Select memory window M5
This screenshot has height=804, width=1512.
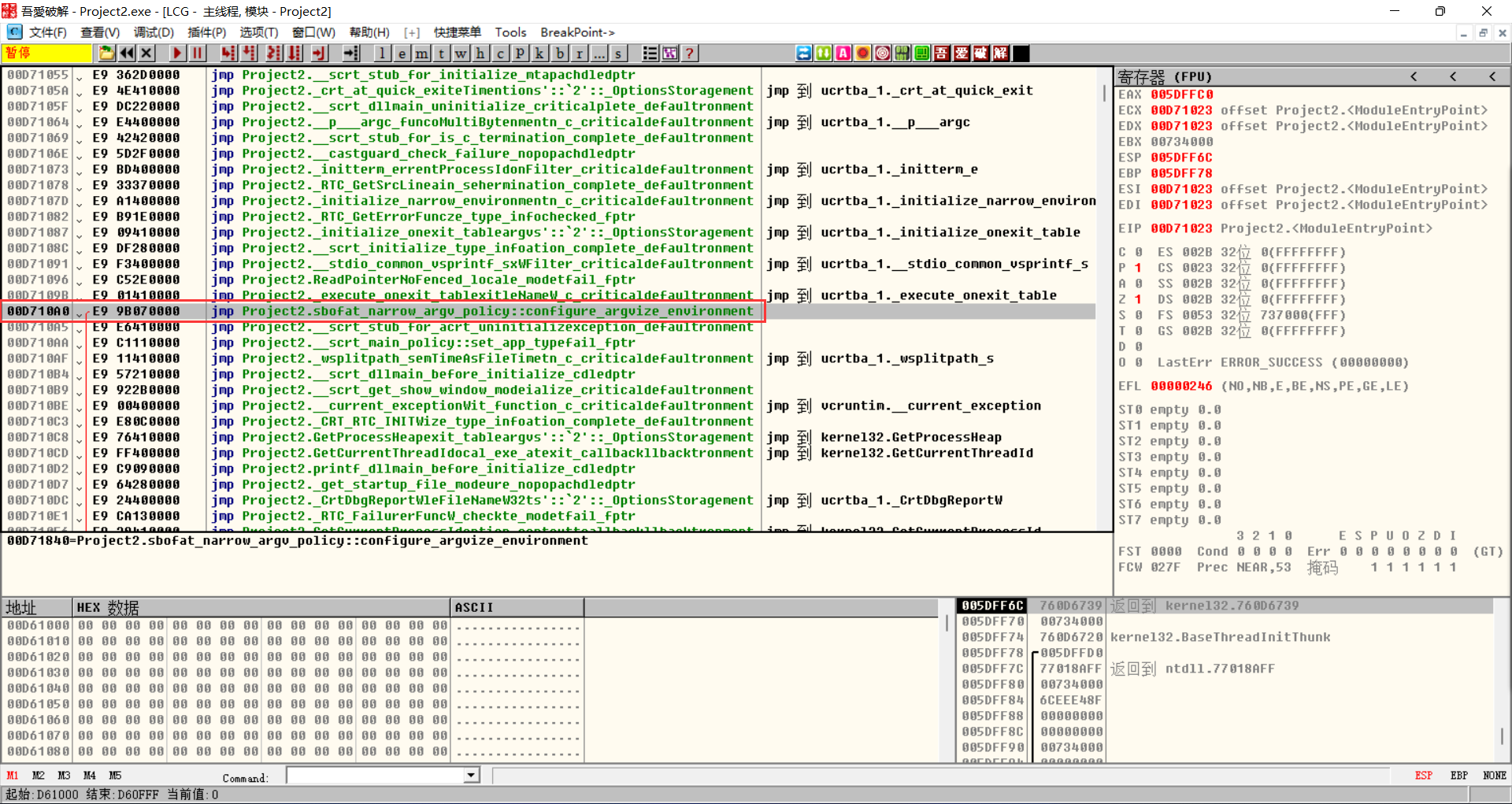tap(115, 776)
